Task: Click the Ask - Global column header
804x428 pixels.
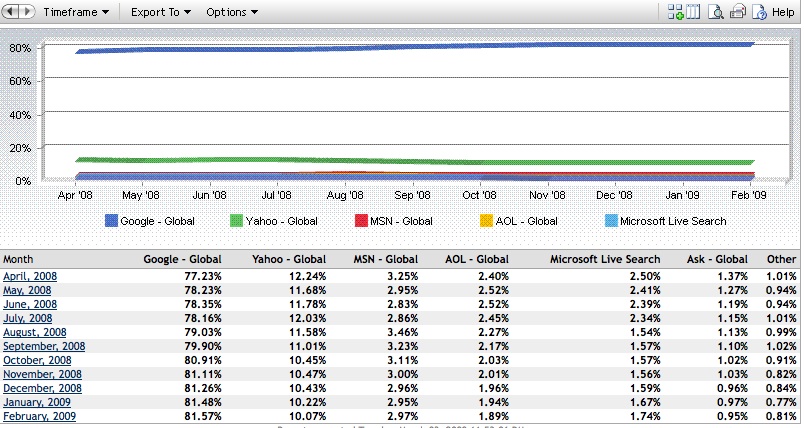Action: tap(717, 259)
